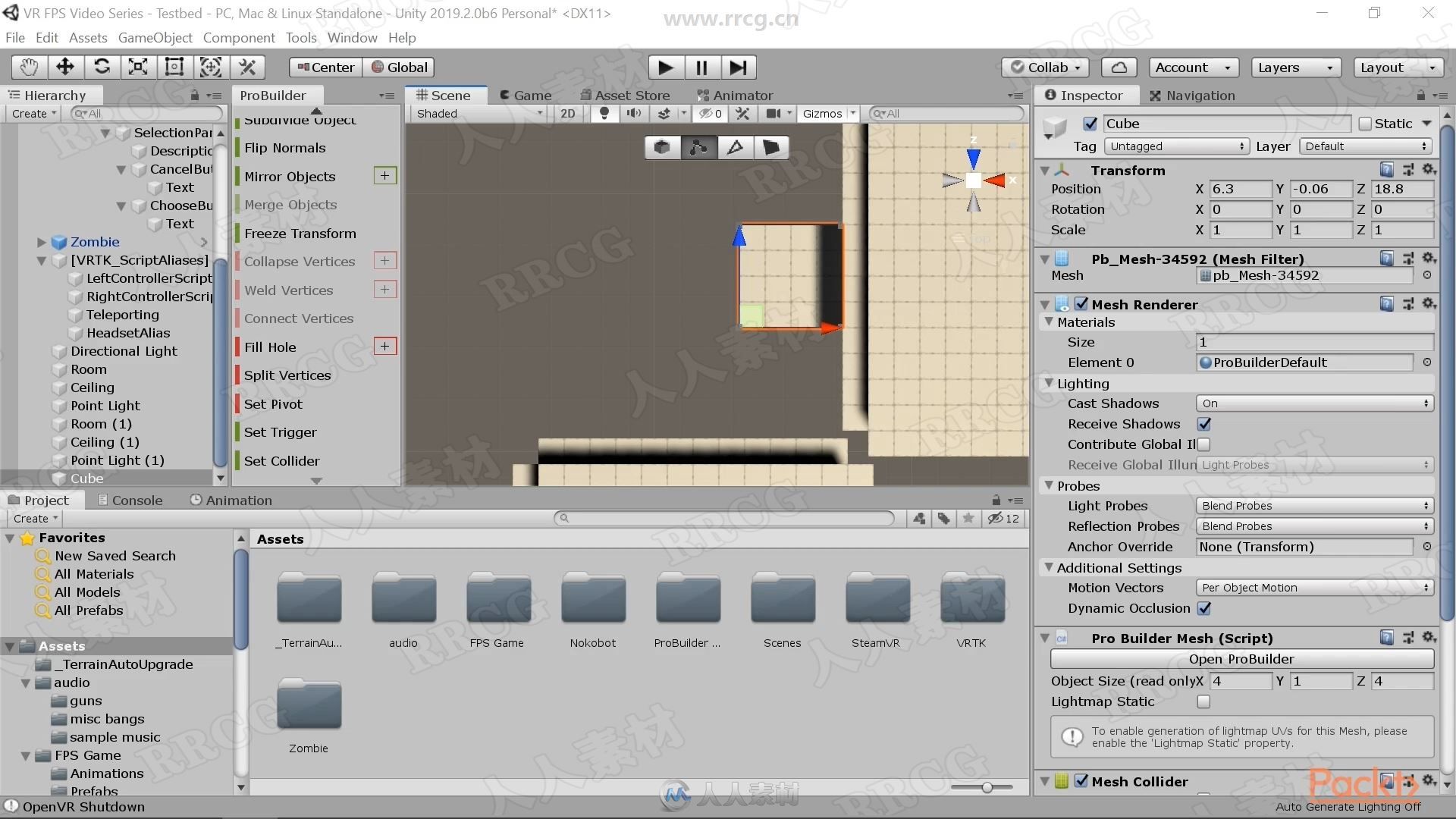This screenshot has width=1456, height=819.
Task: Search assets by label icon
Action: 943,519
